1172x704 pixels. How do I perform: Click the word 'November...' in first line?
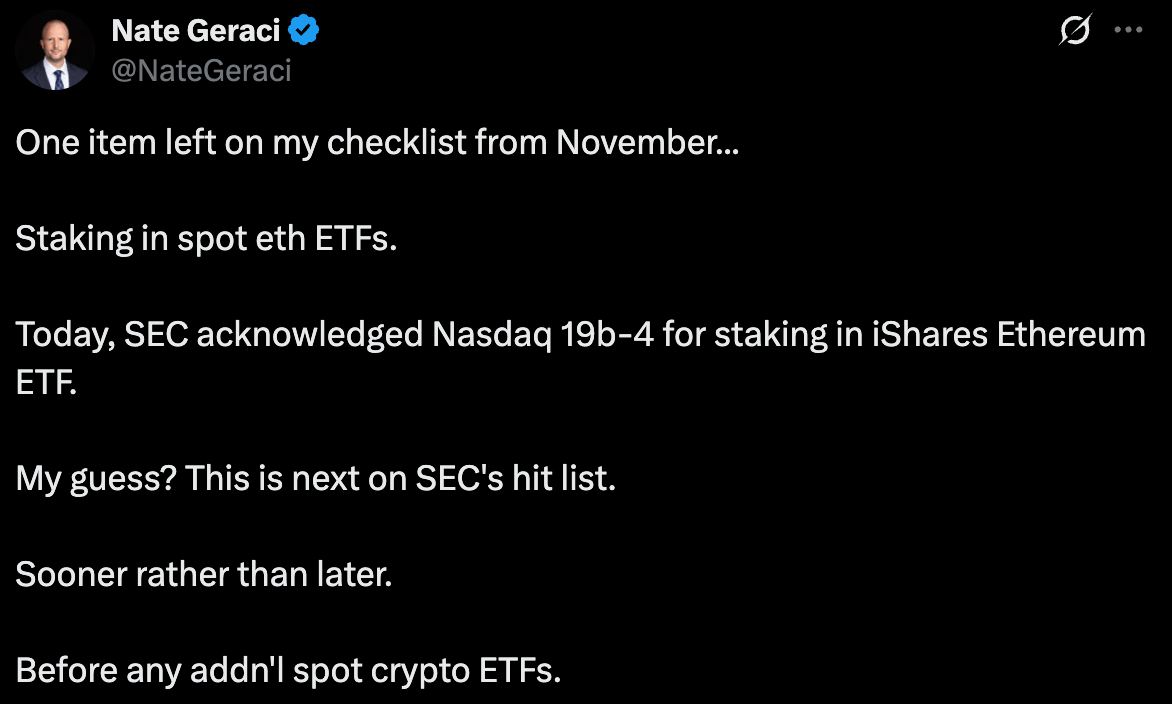[647, 142]
